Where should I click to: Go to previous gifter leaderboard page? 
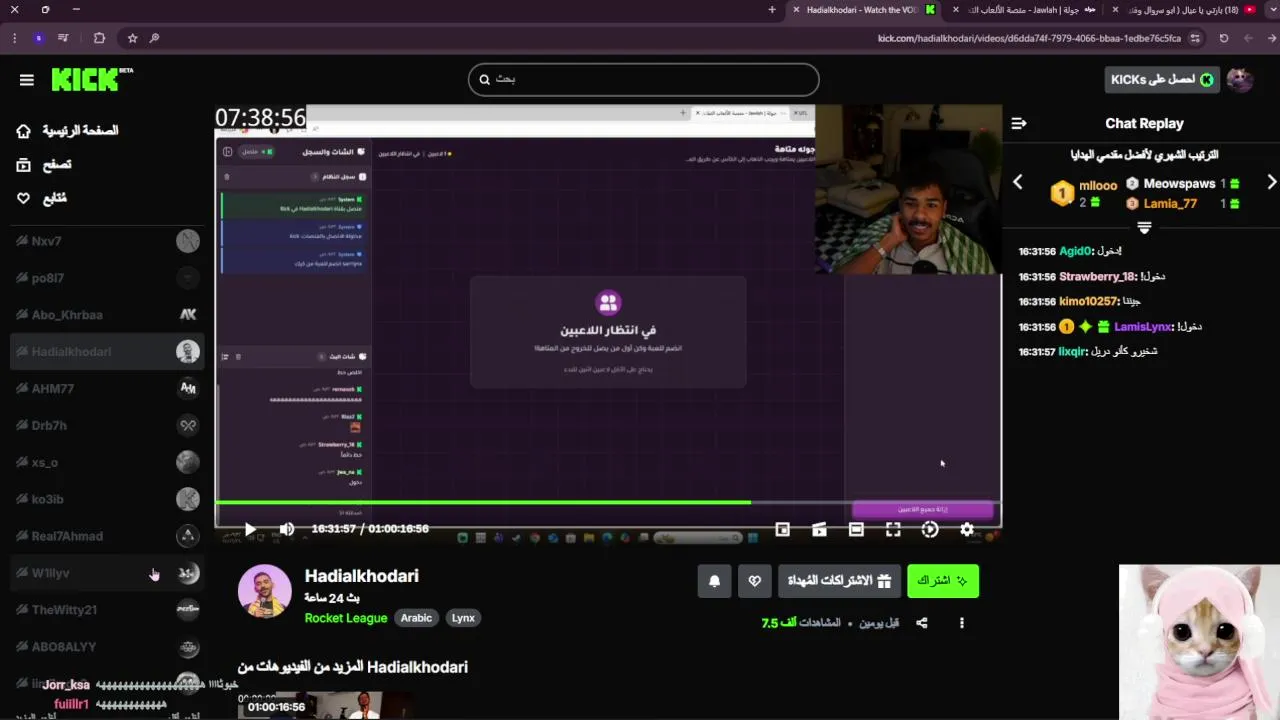[1018, 182]
